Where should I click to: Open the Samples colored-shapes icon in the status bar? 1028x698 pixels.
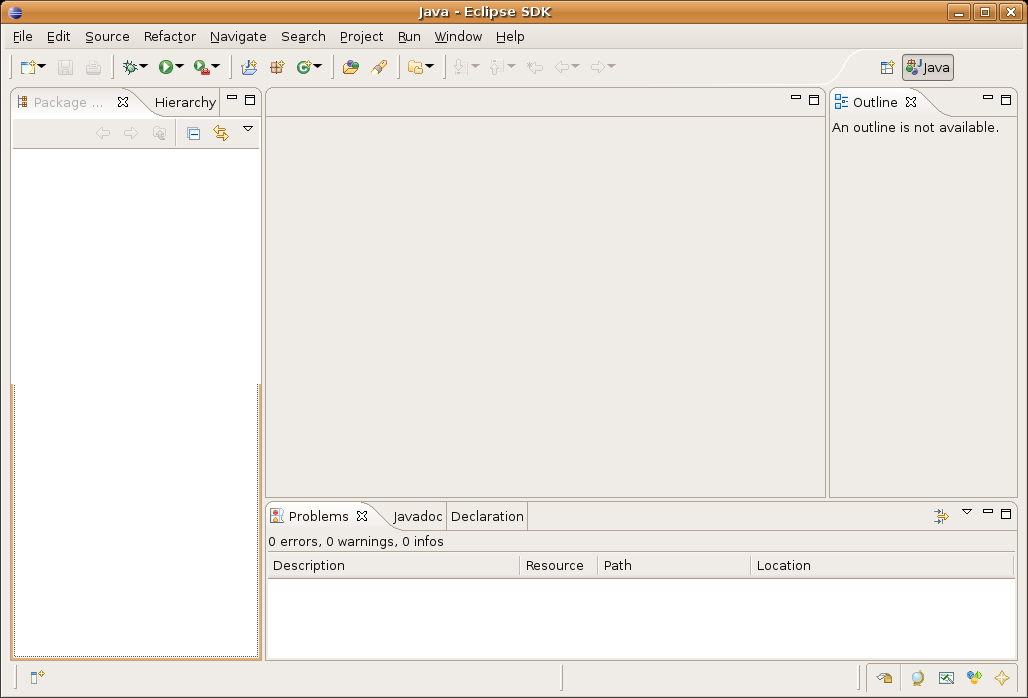click(x=974, y=678)
